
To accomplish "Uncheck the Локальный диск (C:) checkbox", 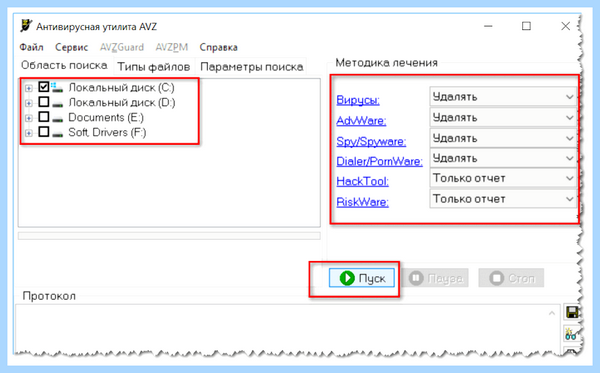I will pyautogui.click(x=44, y=87).
